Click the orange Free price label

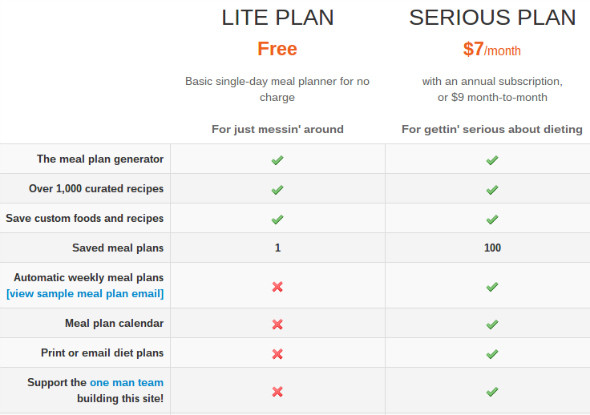pos(277,49)
